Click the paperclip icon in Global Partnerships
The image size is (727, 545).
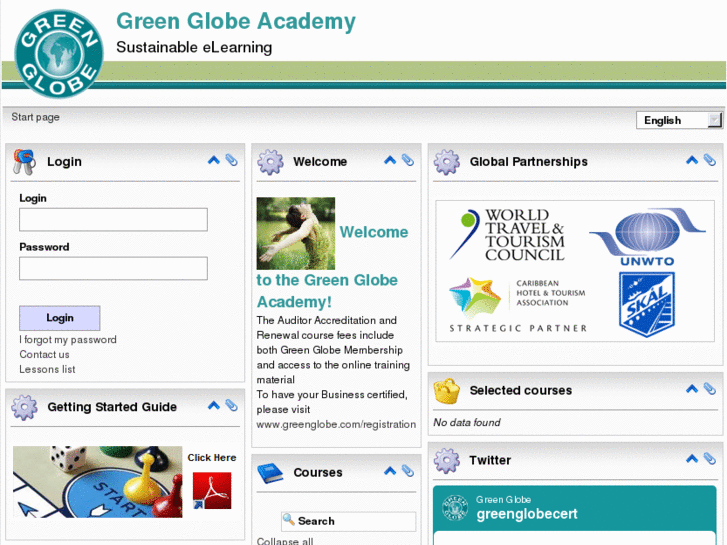709,160
